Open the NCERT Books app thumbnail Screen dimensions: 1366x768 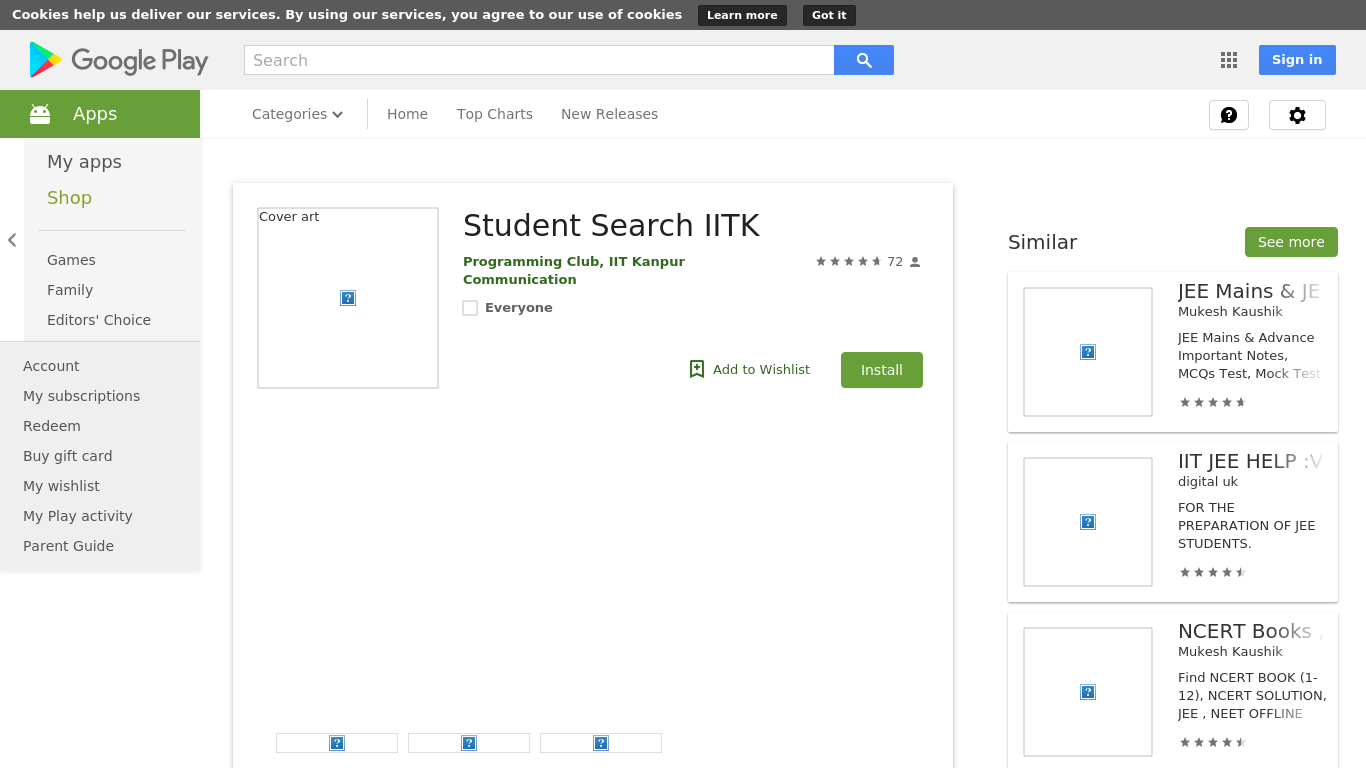(x=1088, y=692)
